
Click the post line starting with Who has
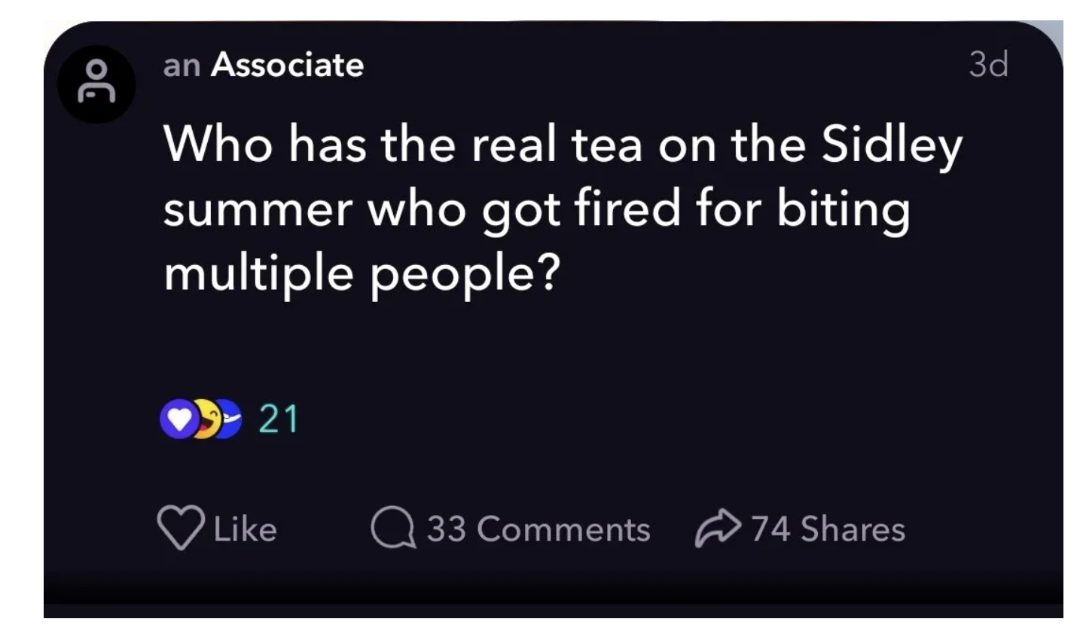click(562, 147)
